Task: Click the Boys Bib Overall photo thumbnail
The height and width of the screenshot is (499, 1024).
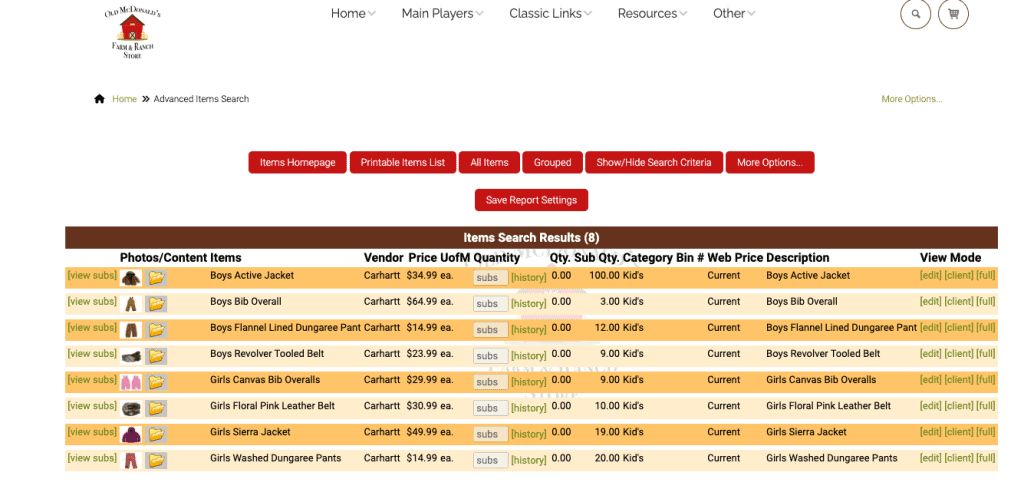Action: [131, 304]
